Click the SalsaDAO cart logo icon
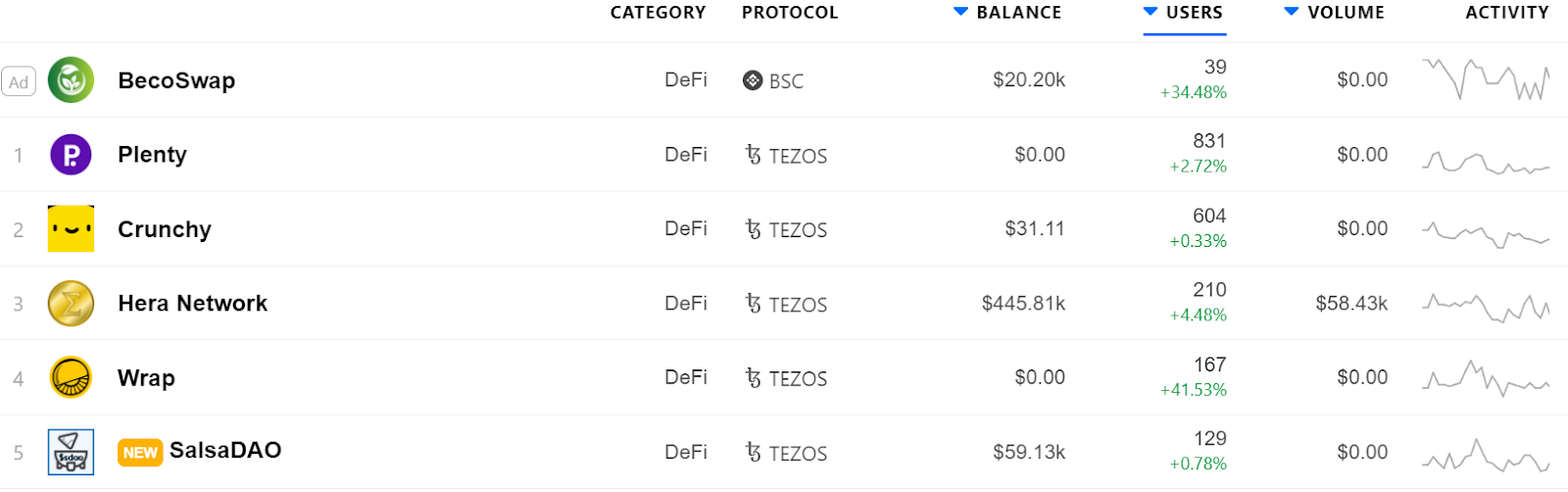The height and width of the screenshot is (492, 1568). pos(71,452)
